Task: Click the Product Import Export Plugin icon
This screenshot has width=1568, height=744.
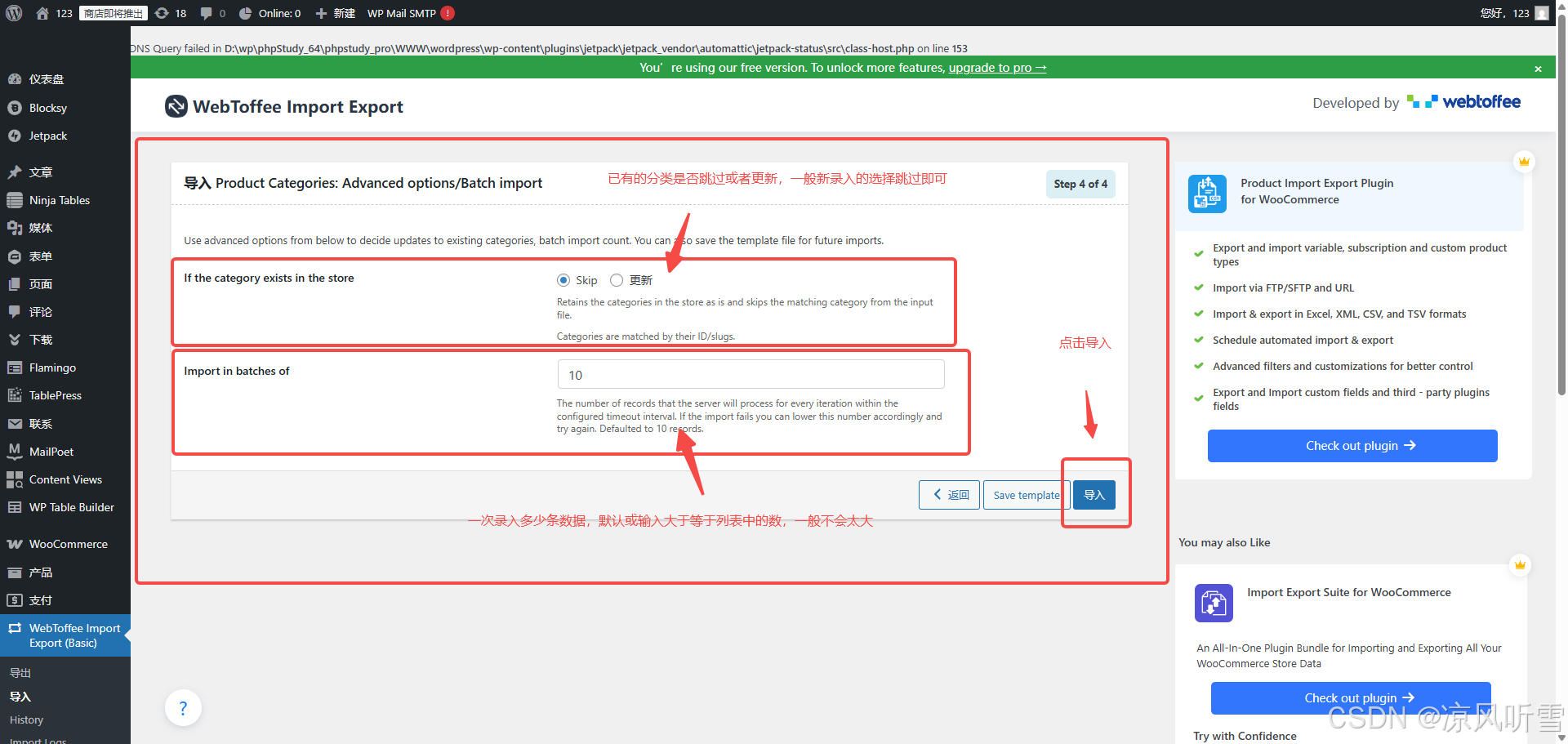Action: (1207, 194)
